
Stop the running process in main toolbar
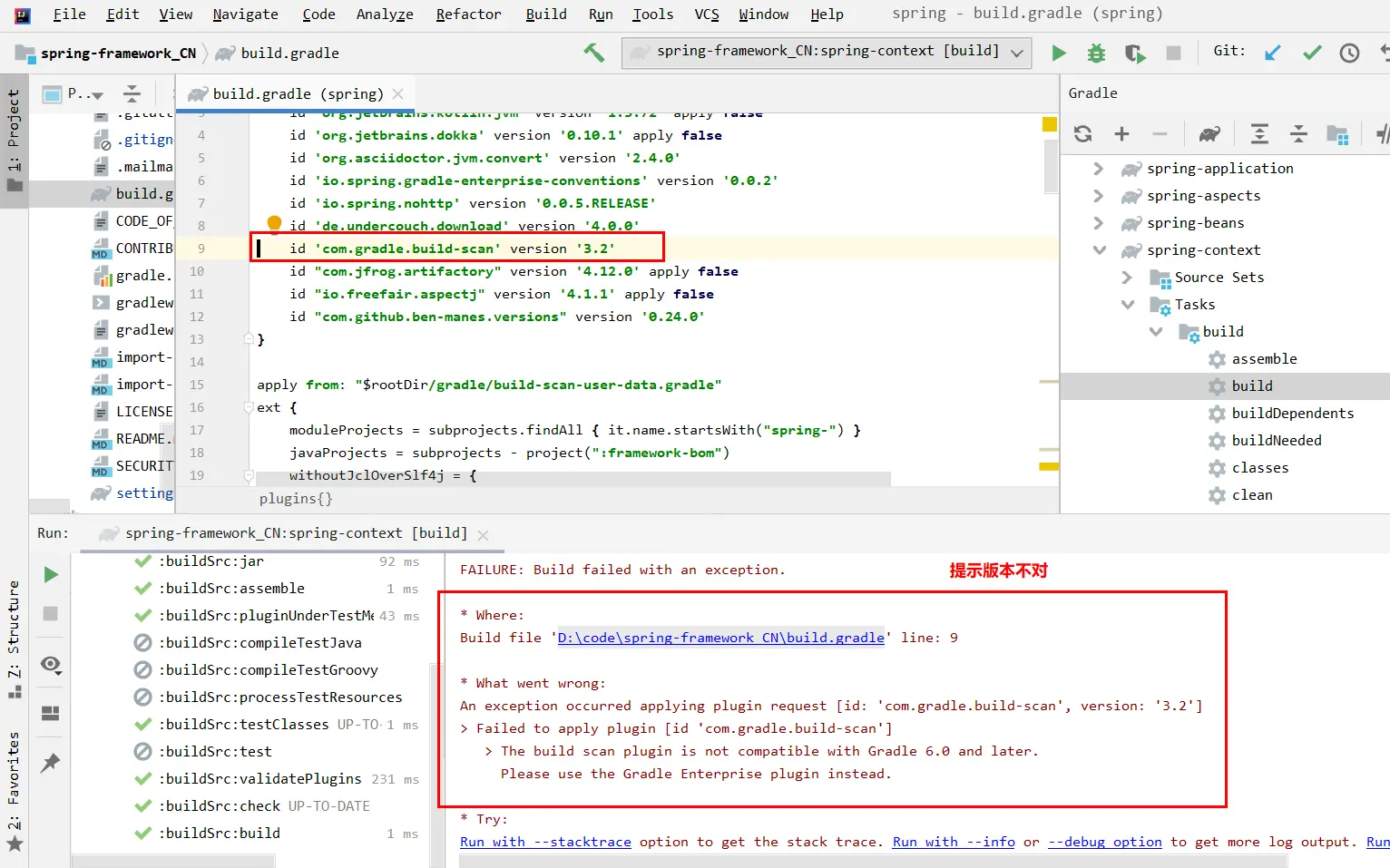coord(1173,53)
